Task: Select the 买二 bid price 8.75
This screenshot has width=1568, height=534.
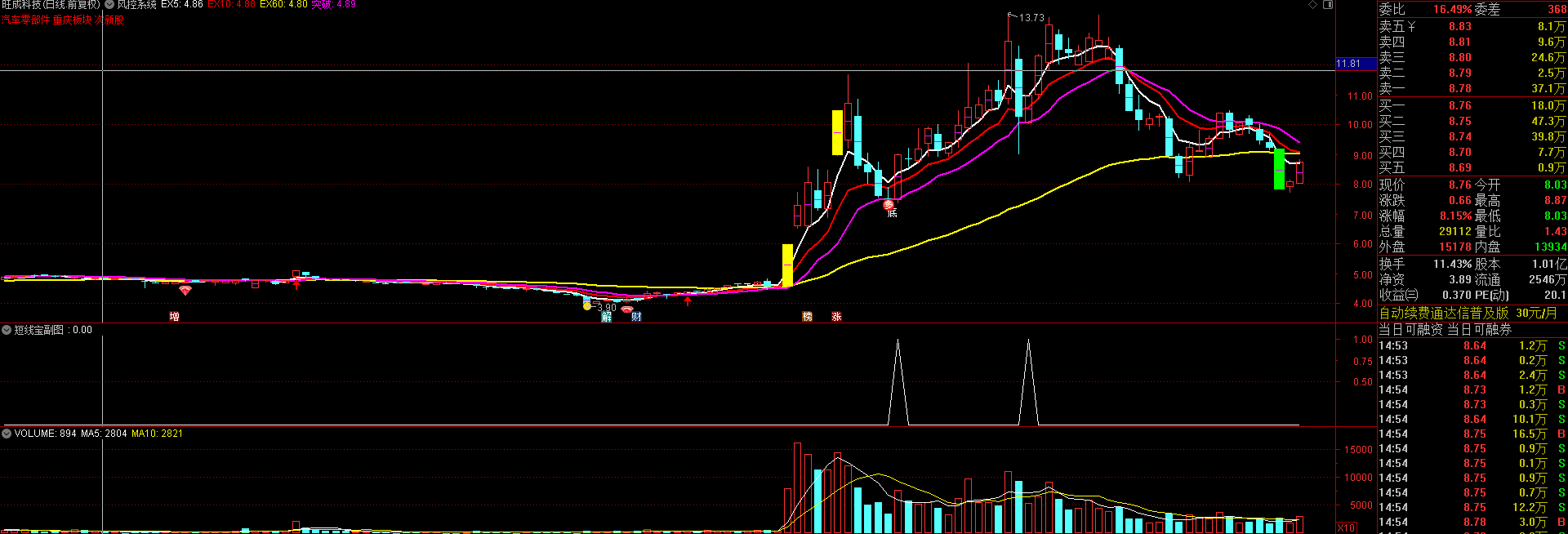Action: [1460, 122]
